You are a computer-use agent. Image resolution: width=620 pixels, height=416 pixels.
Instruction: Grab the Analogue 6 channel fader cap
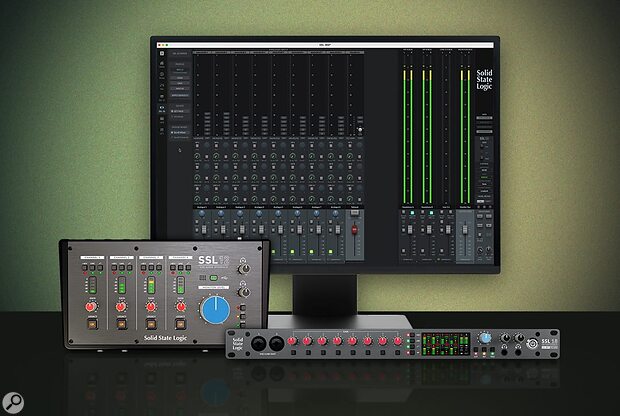tap(300, 229)
